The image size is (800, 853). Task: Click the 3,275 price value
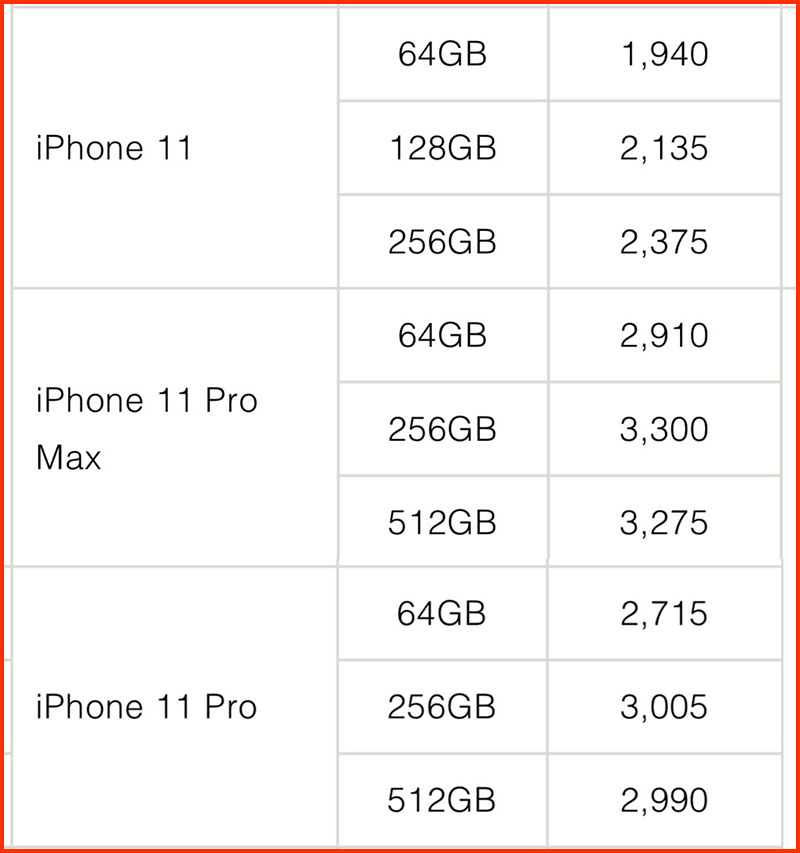(x=664, y=523)
